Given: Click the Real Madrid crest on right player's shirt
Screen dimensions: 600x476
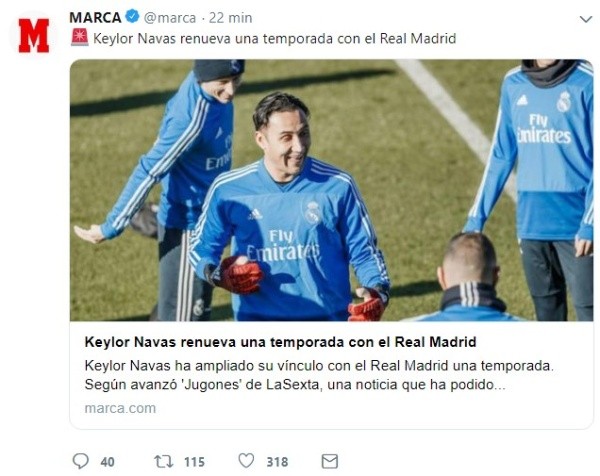Looking at the screenshot, I should pos(564,101).
